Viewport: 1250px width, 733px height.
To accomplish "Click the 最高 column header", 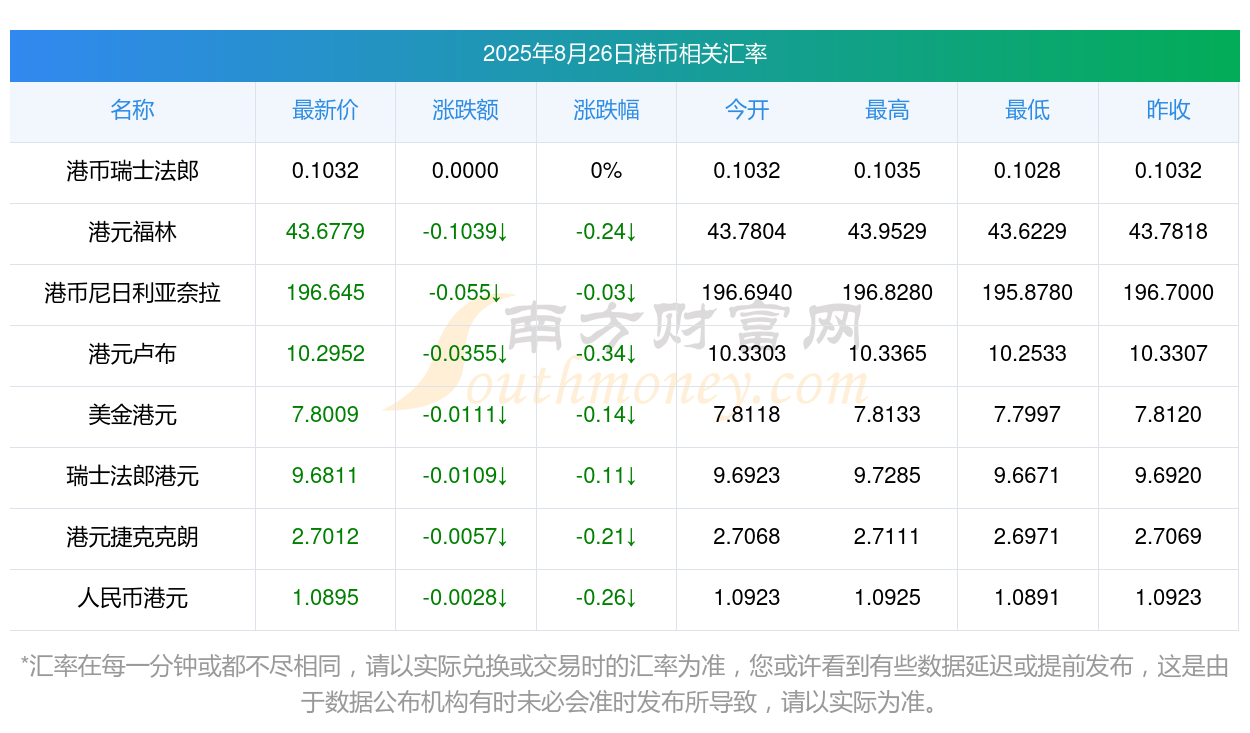I will (887, 110).
